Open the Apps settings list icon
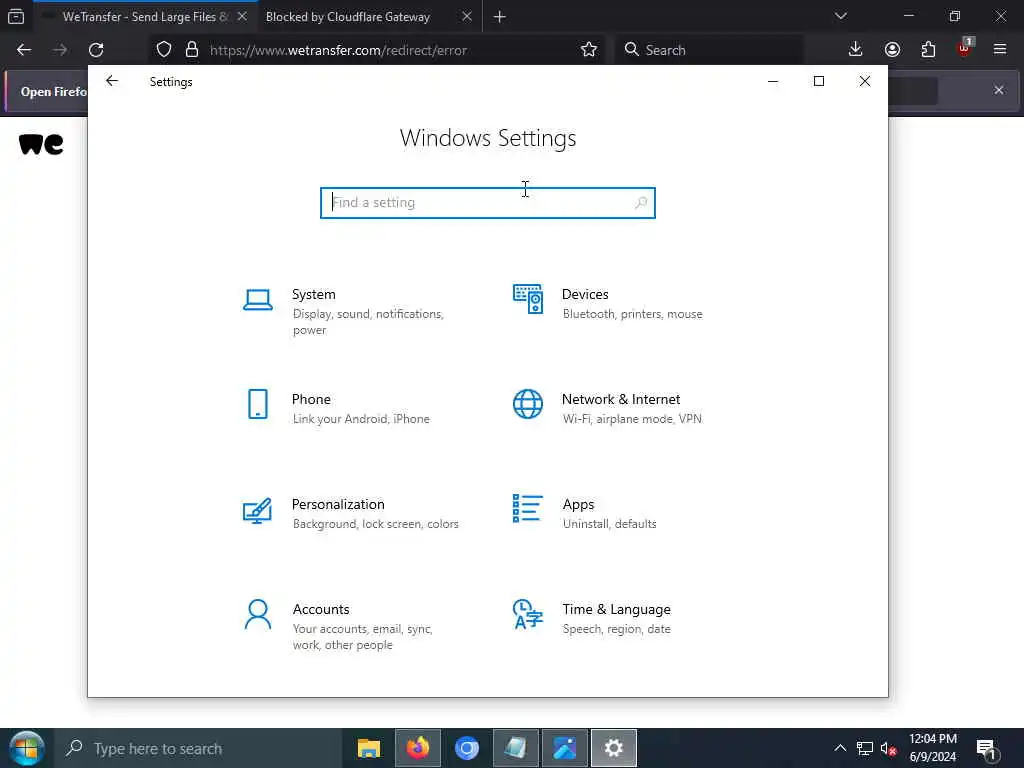This screenshot has height=768, width=1024. click(528, 509)
